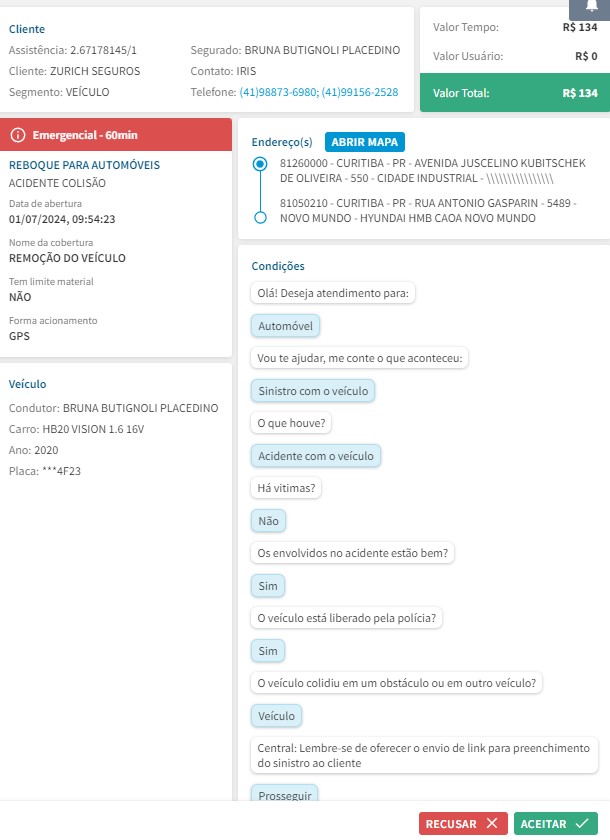Select the destination address marker
The height and width of the screenshot is (840, 610).
point(260,217)
